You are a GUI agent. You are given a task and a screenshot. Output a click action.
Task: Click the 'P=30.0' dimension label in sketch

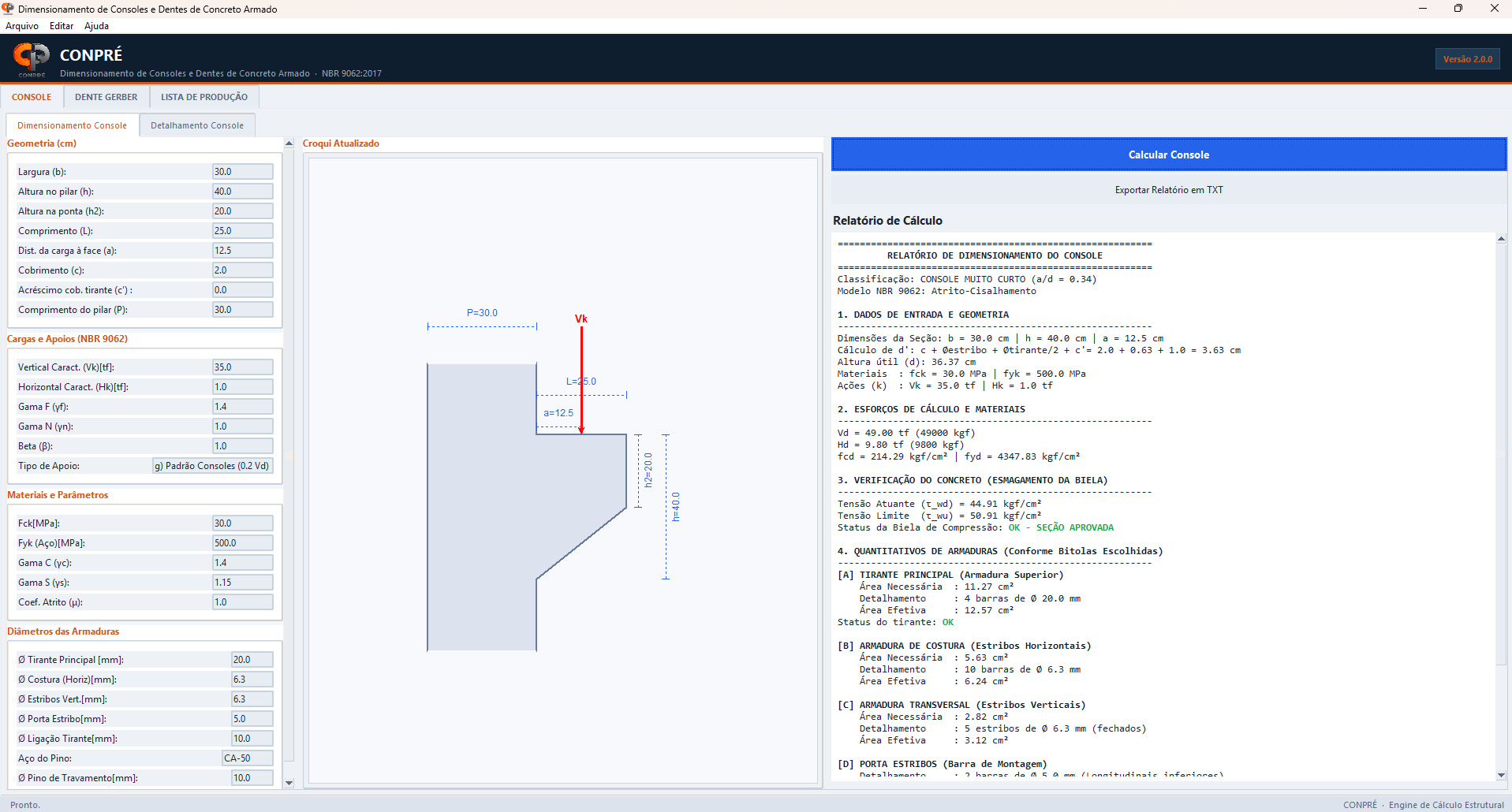tap(482, 313)
